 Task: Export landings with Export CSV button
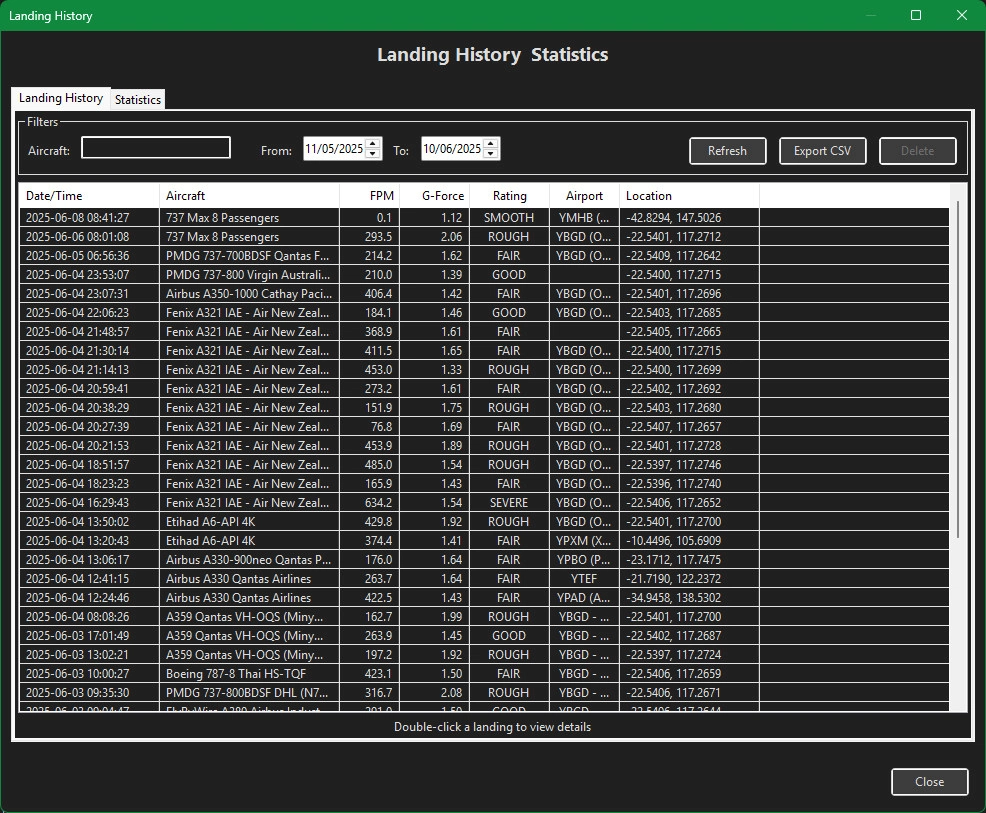point(822,151)
